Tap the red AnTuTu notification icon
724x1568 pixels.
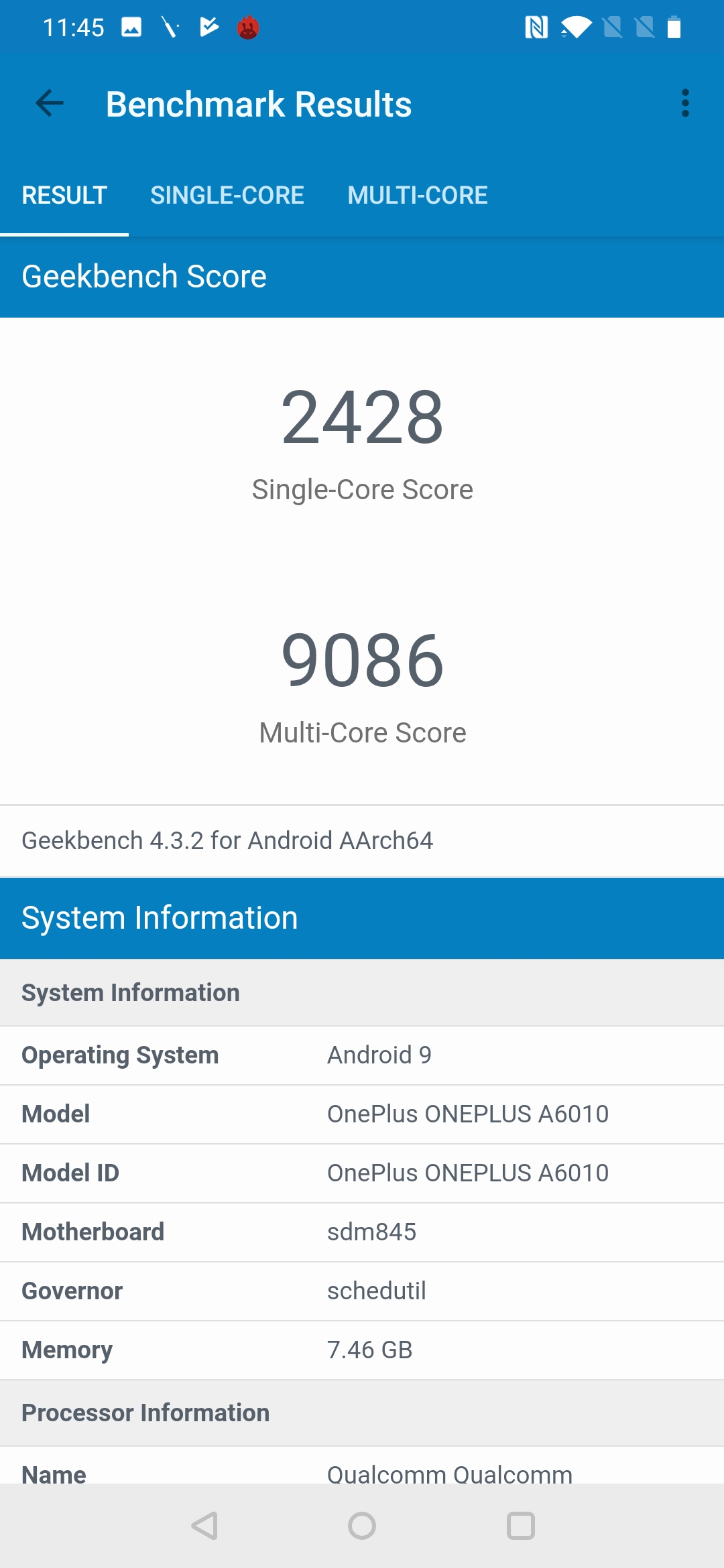[x=248, y=27]
